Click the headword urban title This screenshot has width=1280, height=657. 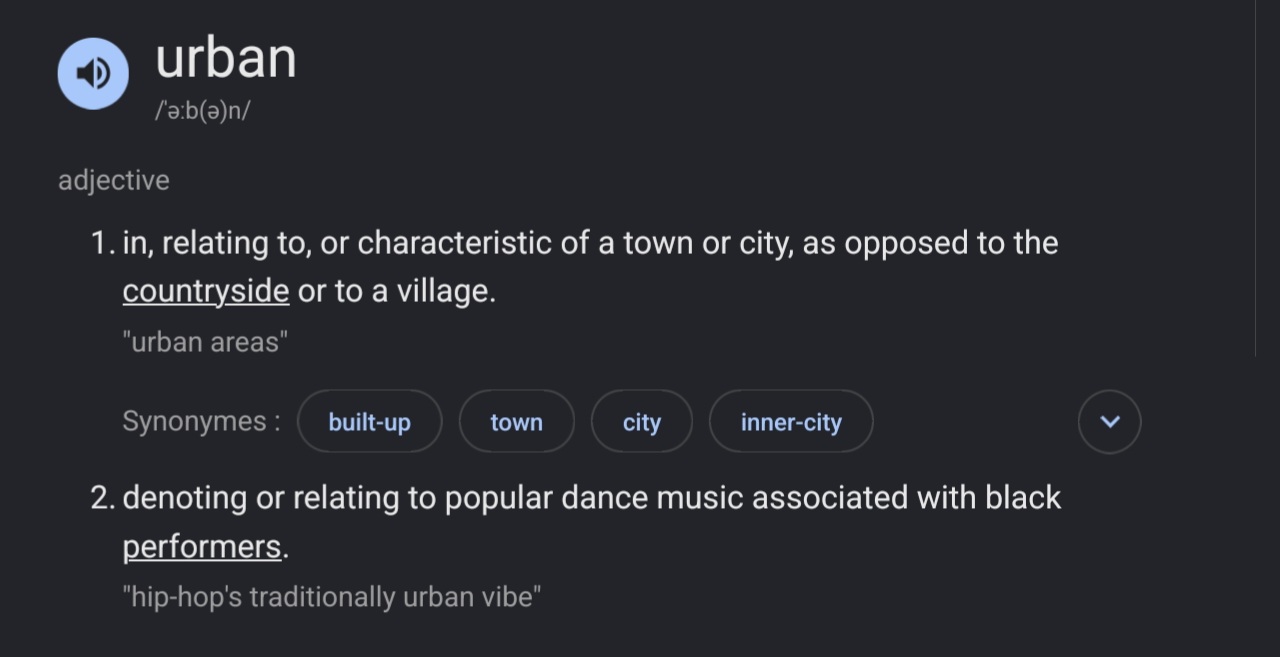pos(226,59)
